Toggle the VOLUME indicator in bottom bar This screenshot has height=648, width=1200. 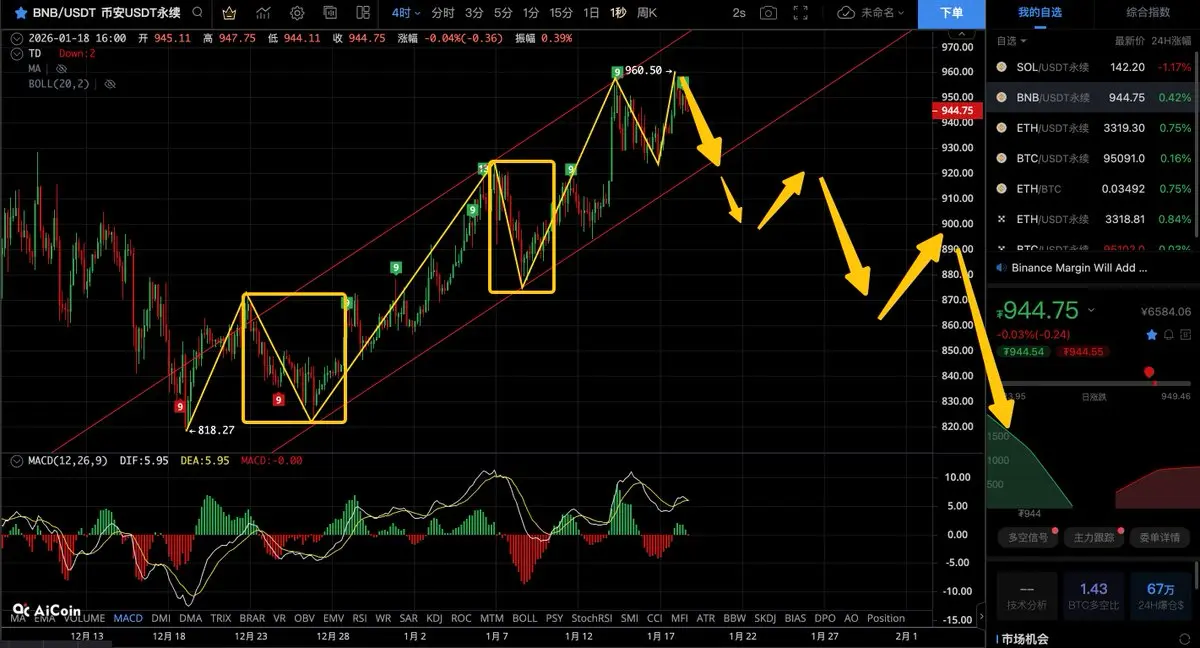click(x=85, y=618)
